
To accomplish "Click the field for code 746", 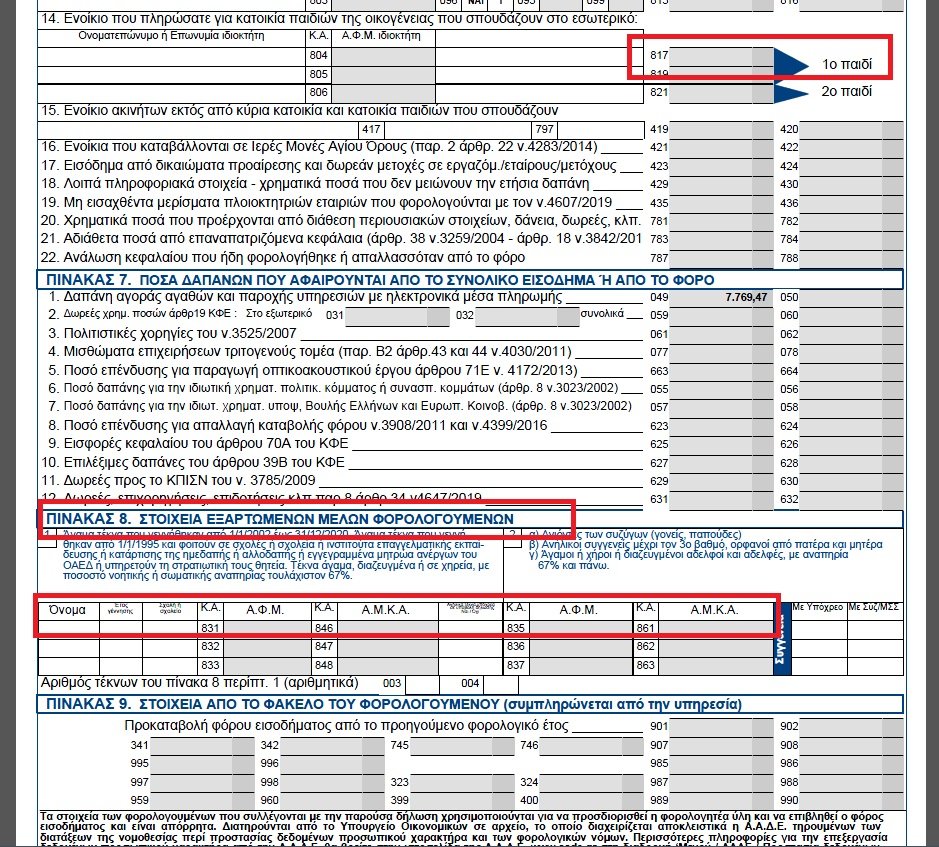I will [592, 746].
